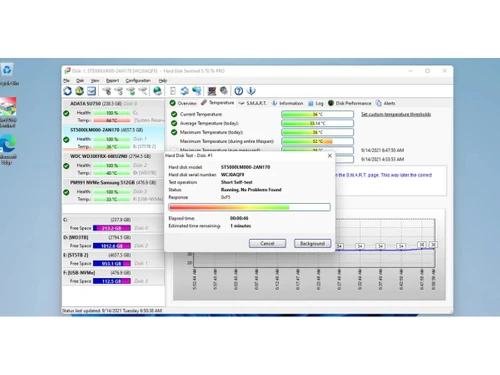Select ADATA SU750 disk in list
This screenshot has height=375, width=500.
click(x=113, y=112)
